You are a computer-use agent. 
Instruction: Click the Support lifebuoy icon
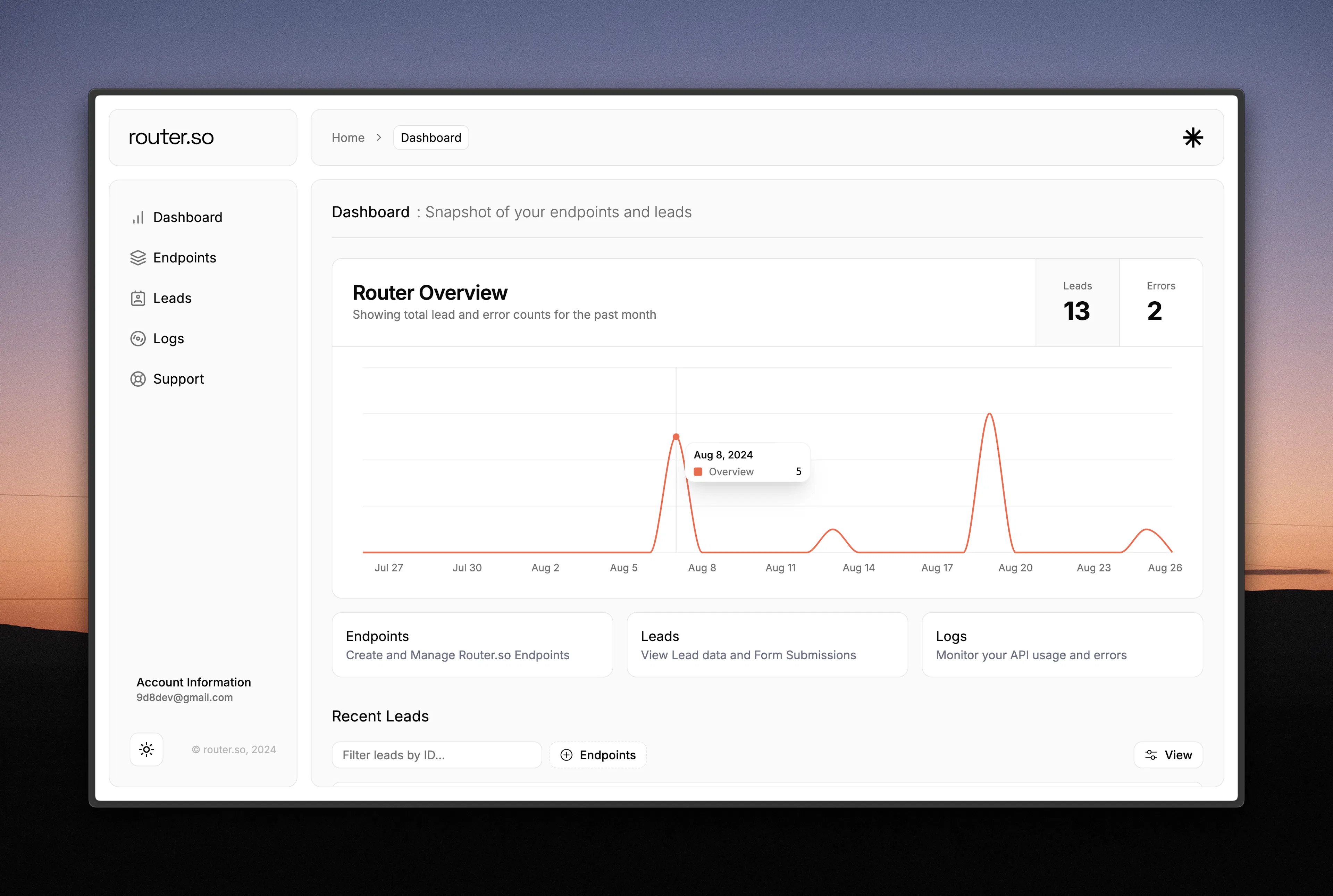[x=138, y=379]
